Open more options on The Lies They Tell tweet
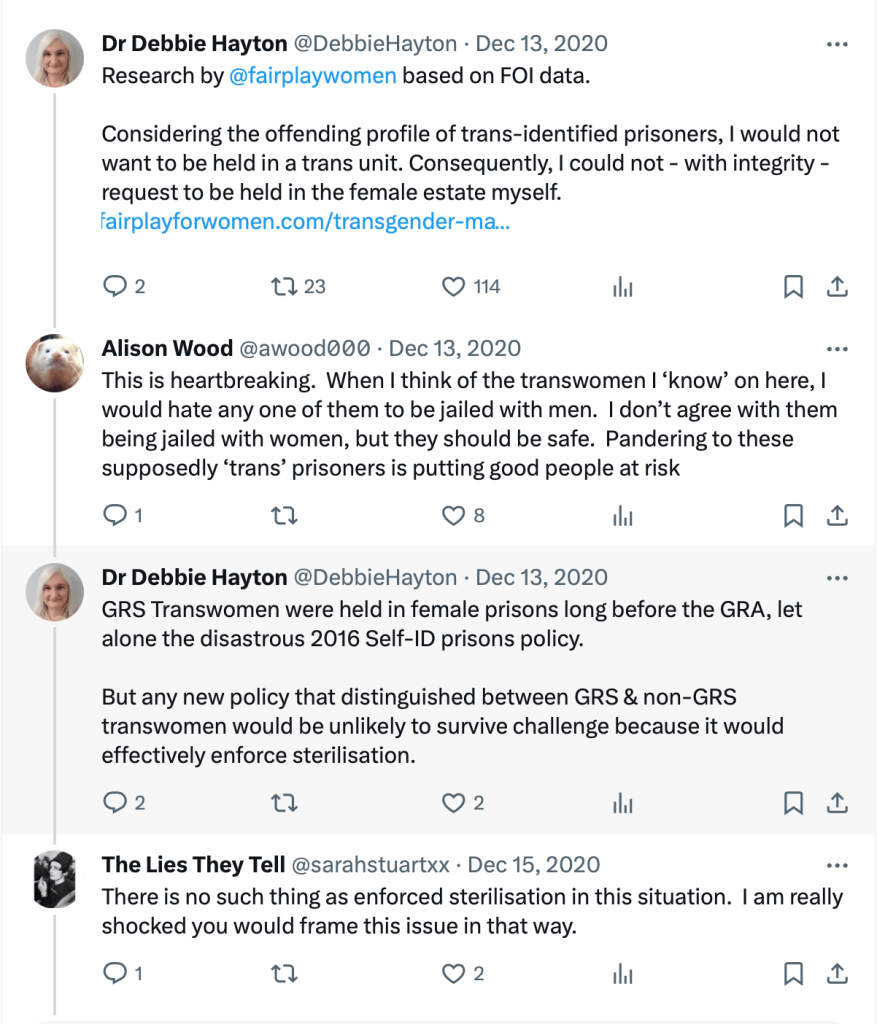Viewport: 877px width, 1024px height. coord(837,865)
